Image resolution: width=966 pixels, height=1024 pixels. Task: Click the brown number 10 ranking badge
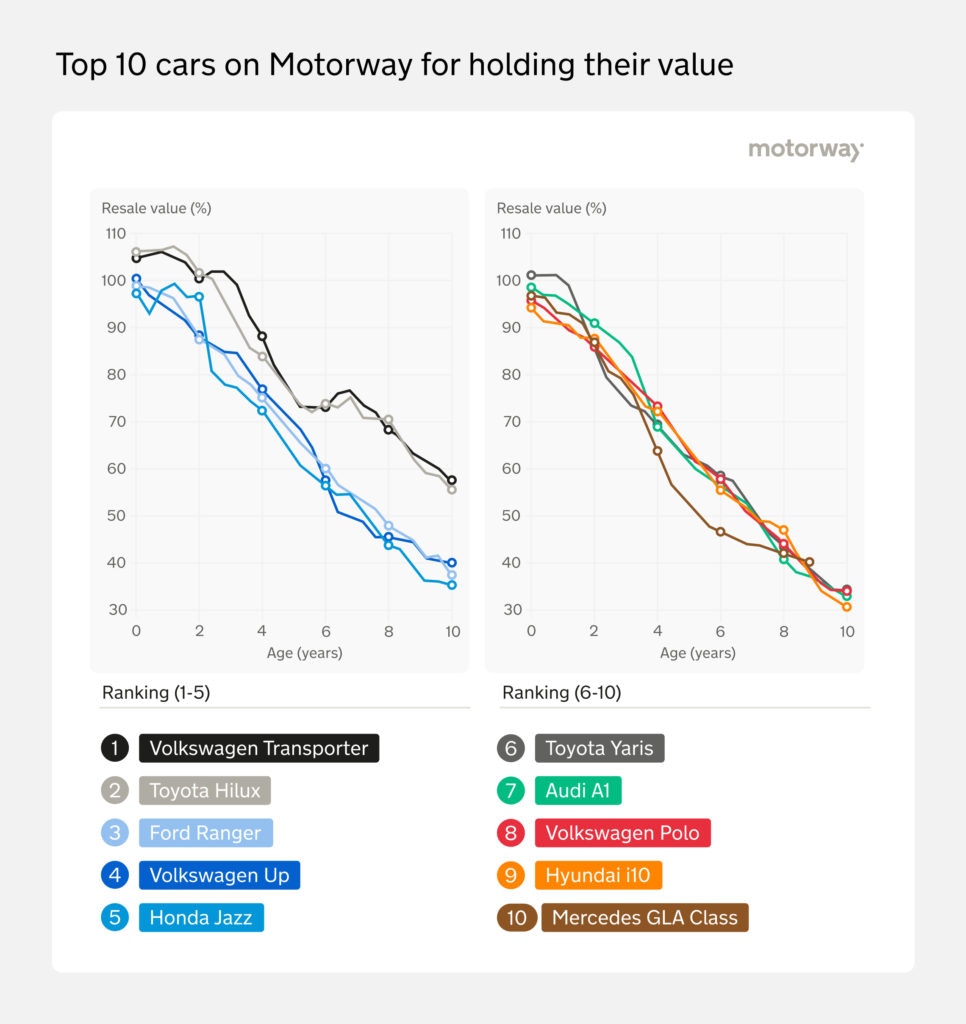[517, 918]
